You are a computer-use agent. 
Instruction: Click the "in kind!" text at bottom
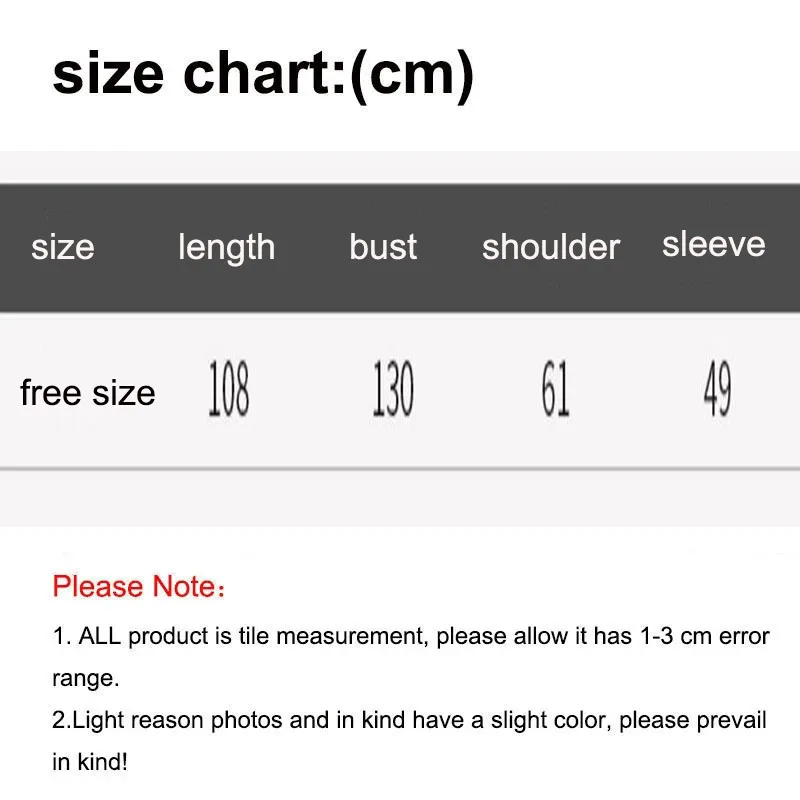tap(90, 762)
